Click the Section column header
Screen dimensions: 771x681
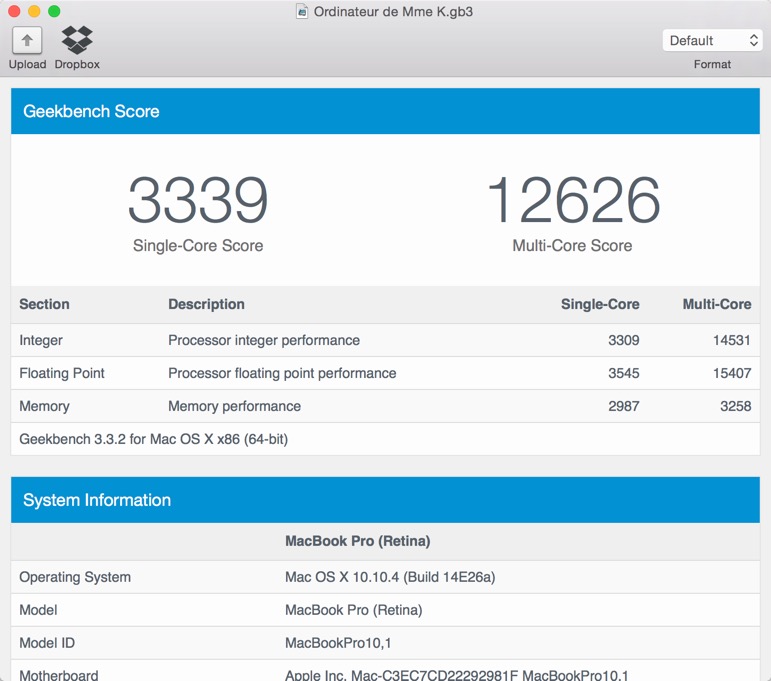tap(44, 304)
